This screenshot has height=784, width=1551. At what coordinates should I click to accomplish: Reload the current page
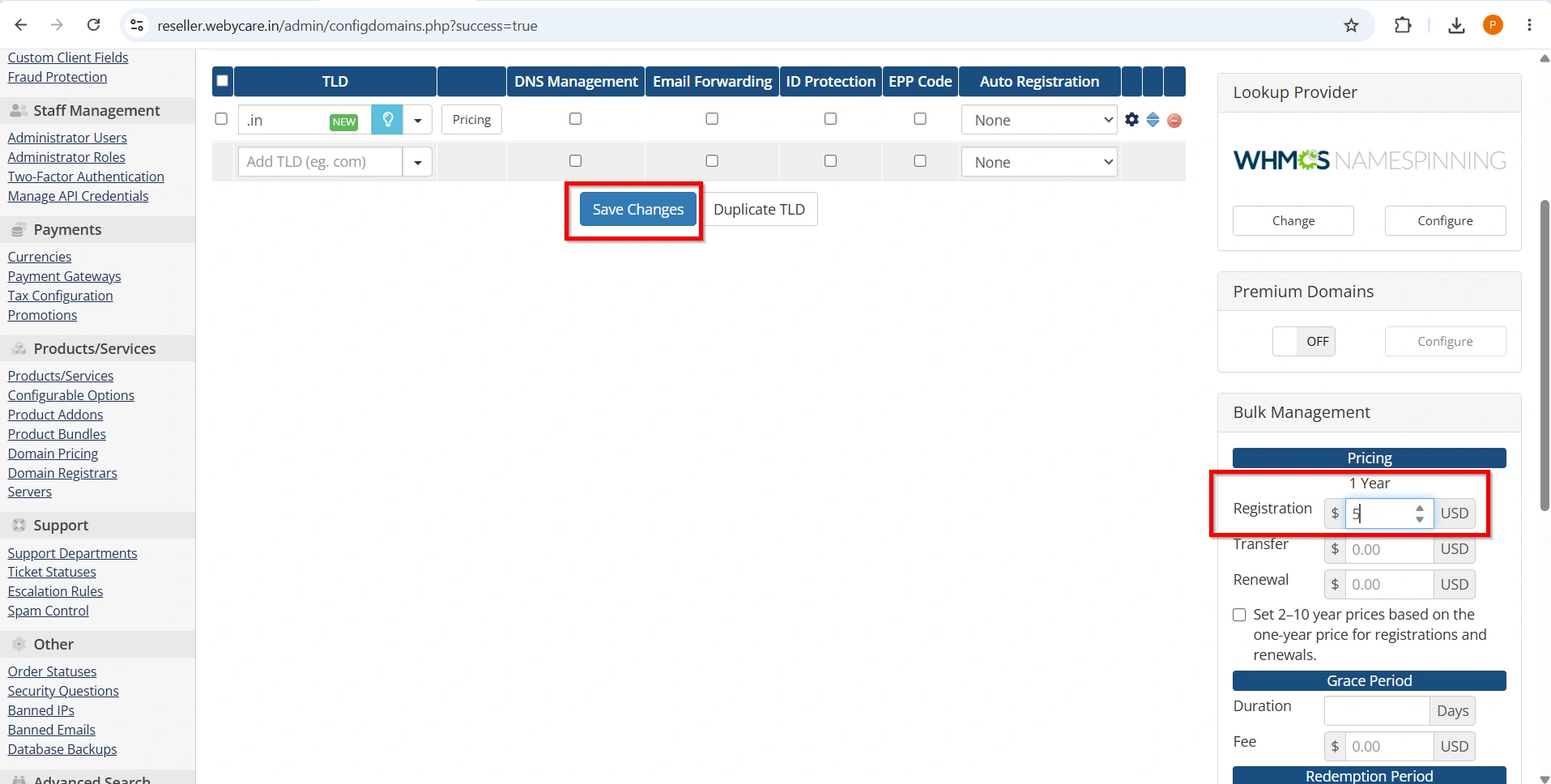click(94, 25)
